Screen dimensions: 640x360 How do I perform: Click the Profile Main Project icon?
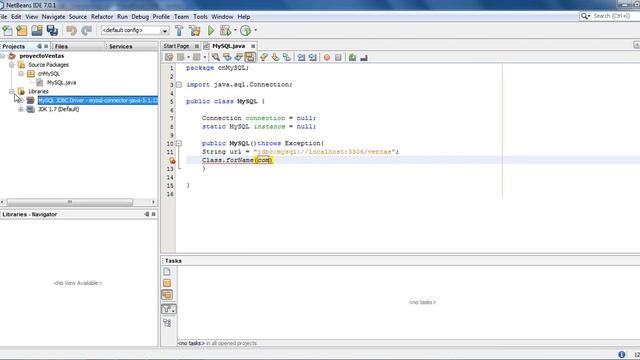point(245,31)
